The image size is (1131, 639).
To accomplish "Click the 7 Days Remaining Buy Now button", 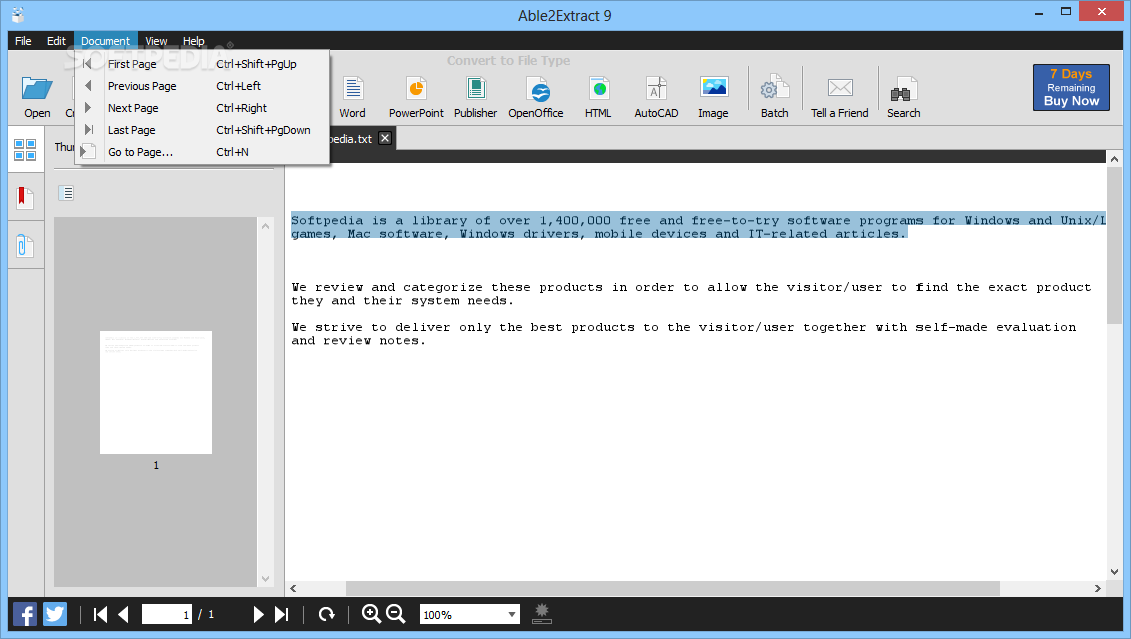I will pos(1071,87).
